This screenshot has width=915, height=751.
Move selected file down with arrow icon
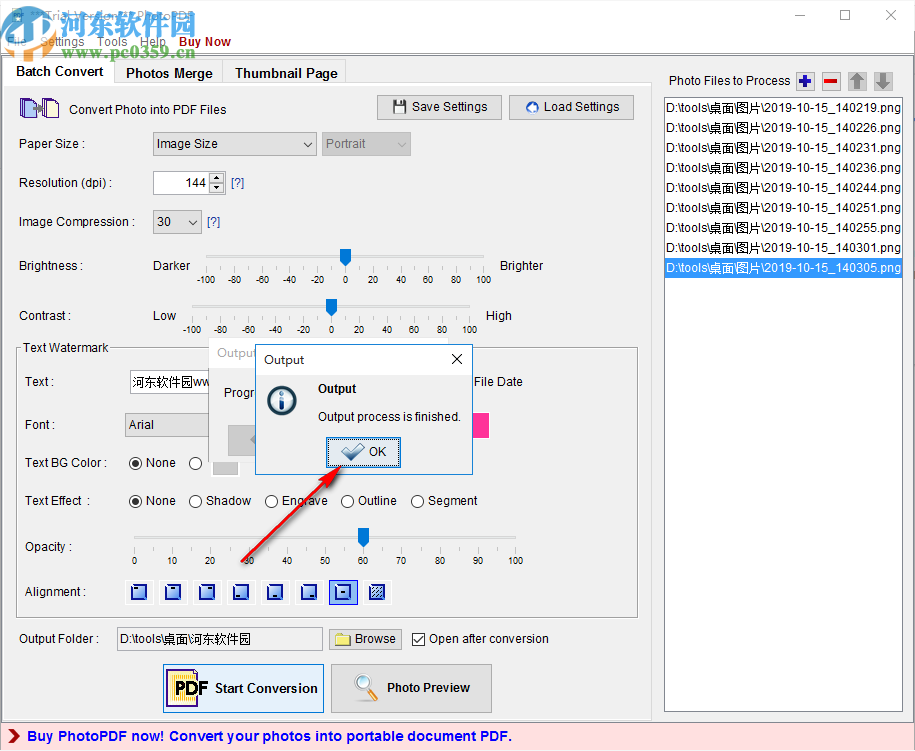[883, 81]
